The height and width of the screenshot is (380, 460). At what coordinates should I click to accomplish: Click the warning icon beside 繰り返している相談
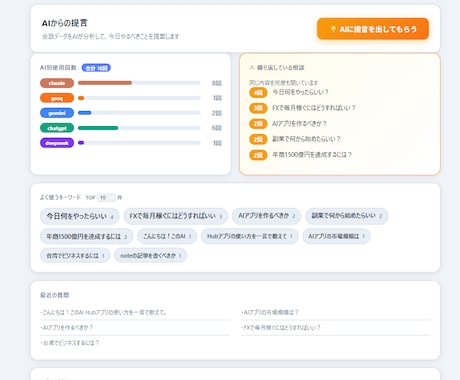point(252,68)
